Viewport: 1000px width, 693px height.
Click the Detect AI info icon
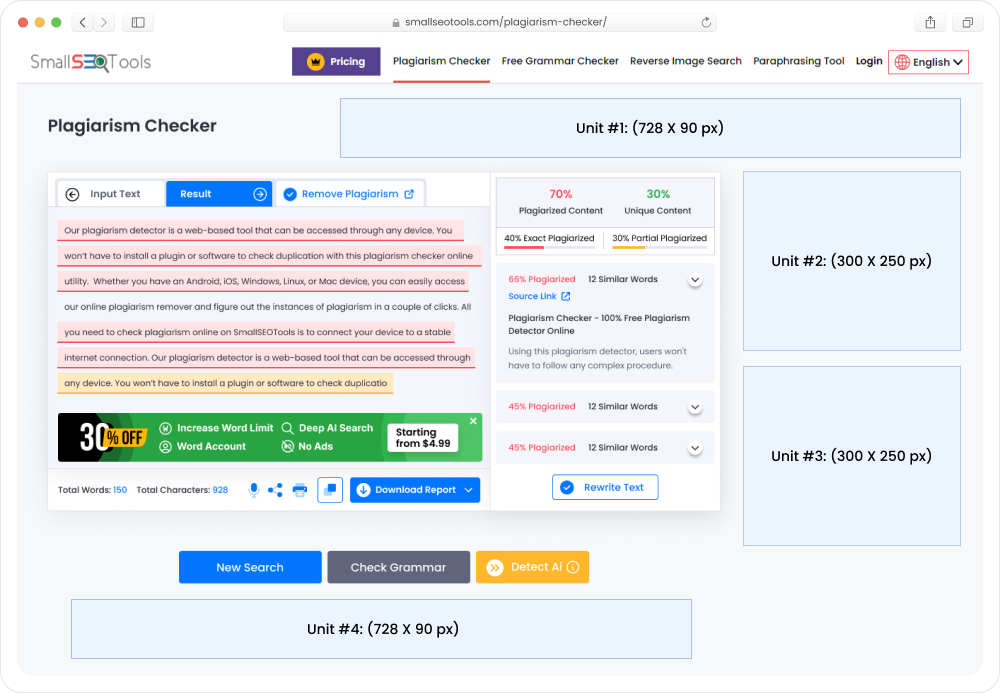[x=573, y=567]
